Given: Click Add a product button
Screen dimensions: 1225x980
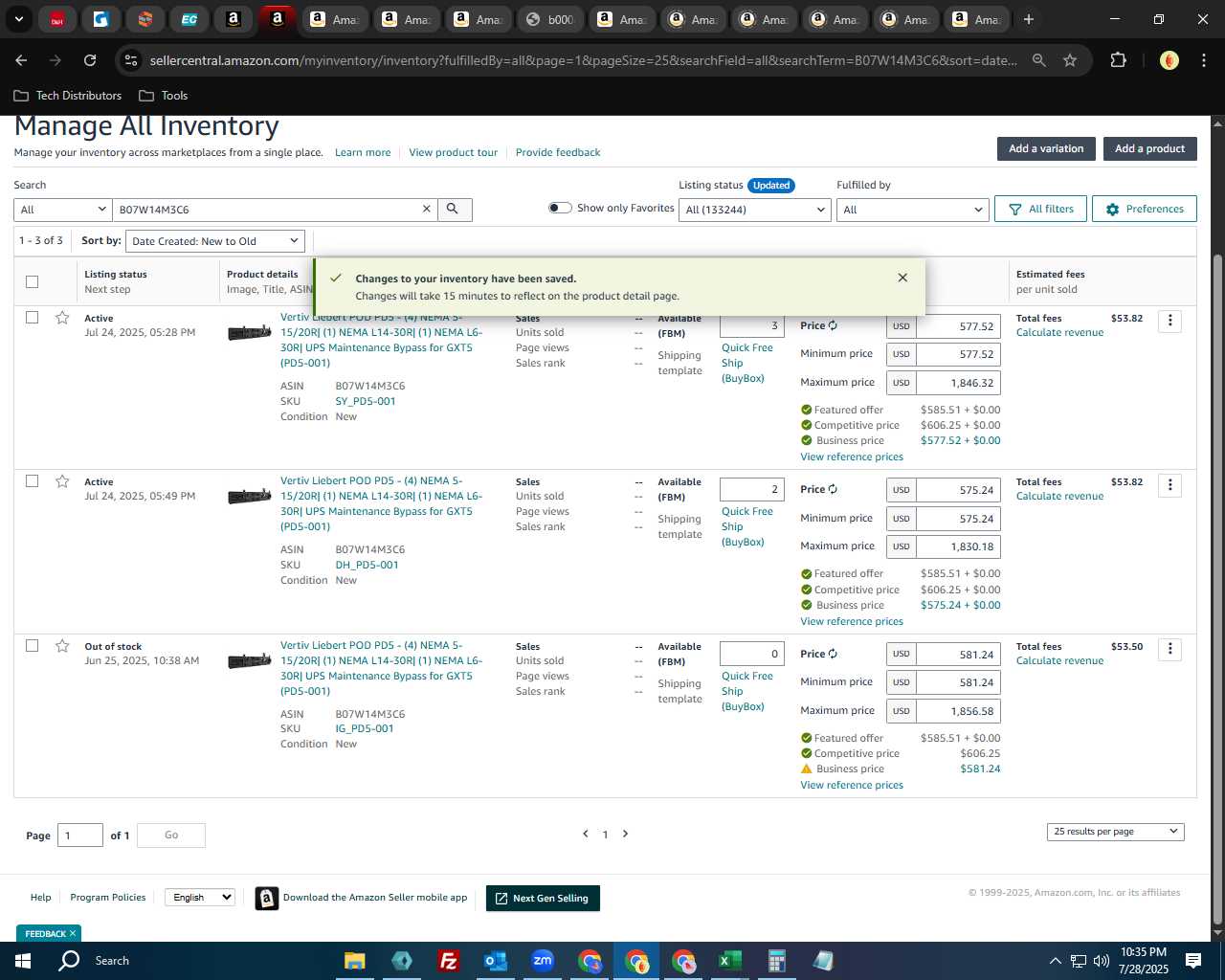Looking at the screenshot, I should pyautogui.click(x=1149, y=148).
